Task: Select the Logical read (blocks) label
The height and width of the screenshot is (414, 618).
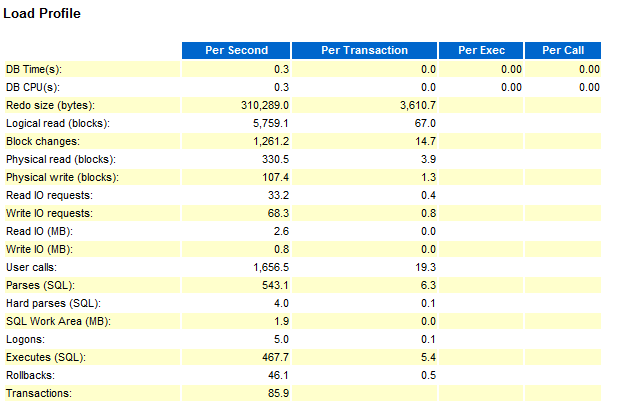Action: (x=58, y=124)
